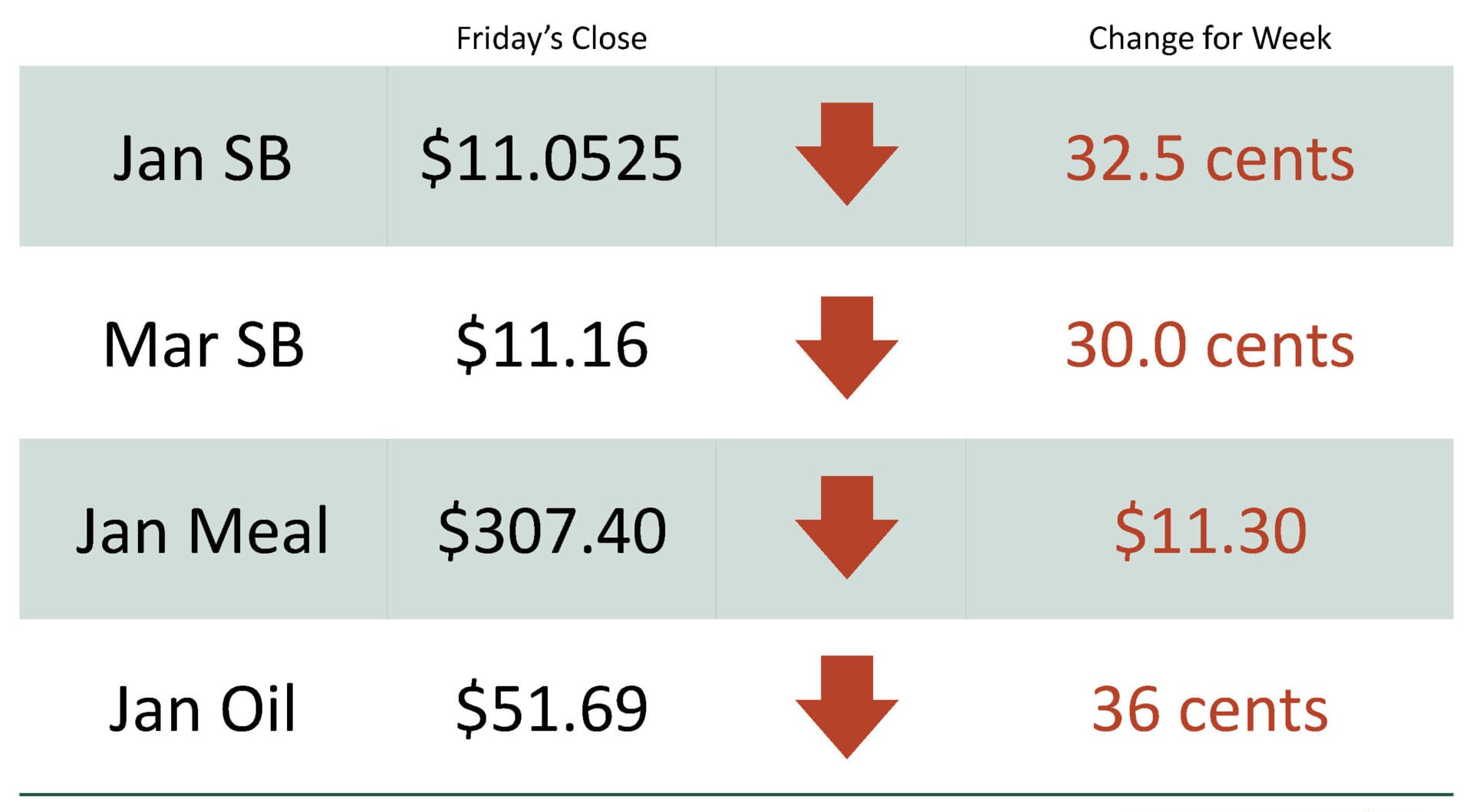Click the 32.5 cents weekly change
This screenshot has height=812, width=1473.
click(x=1209, y=159)
